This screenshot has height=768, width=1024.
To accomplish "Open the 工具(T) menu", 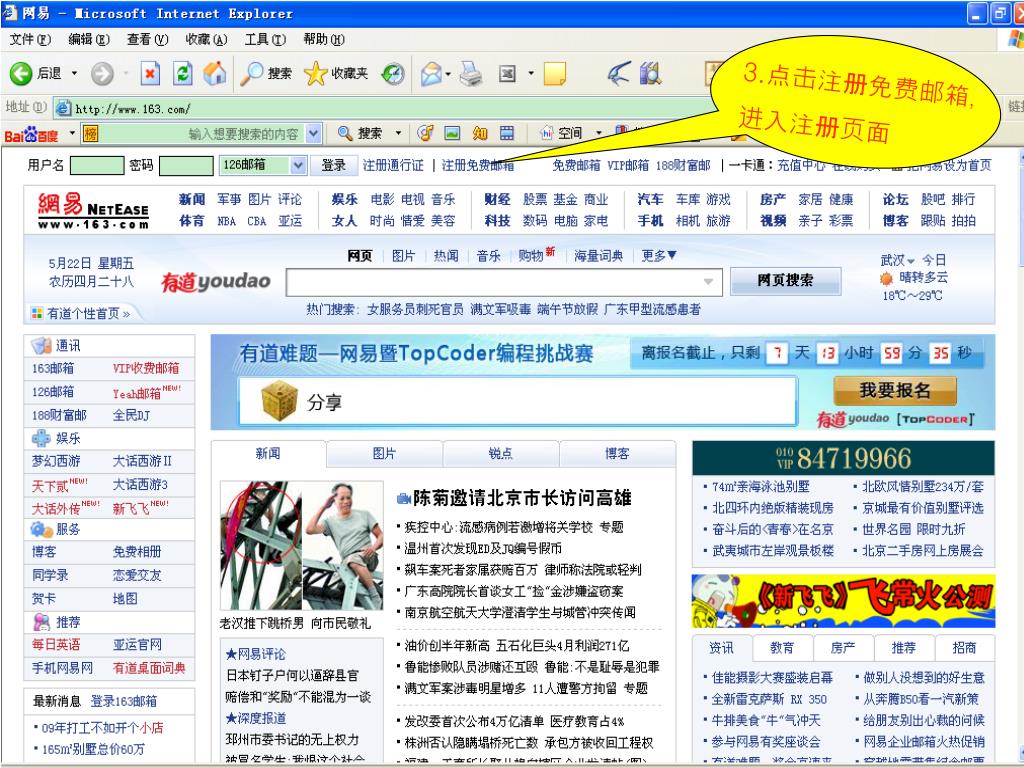I will (265, 40).
